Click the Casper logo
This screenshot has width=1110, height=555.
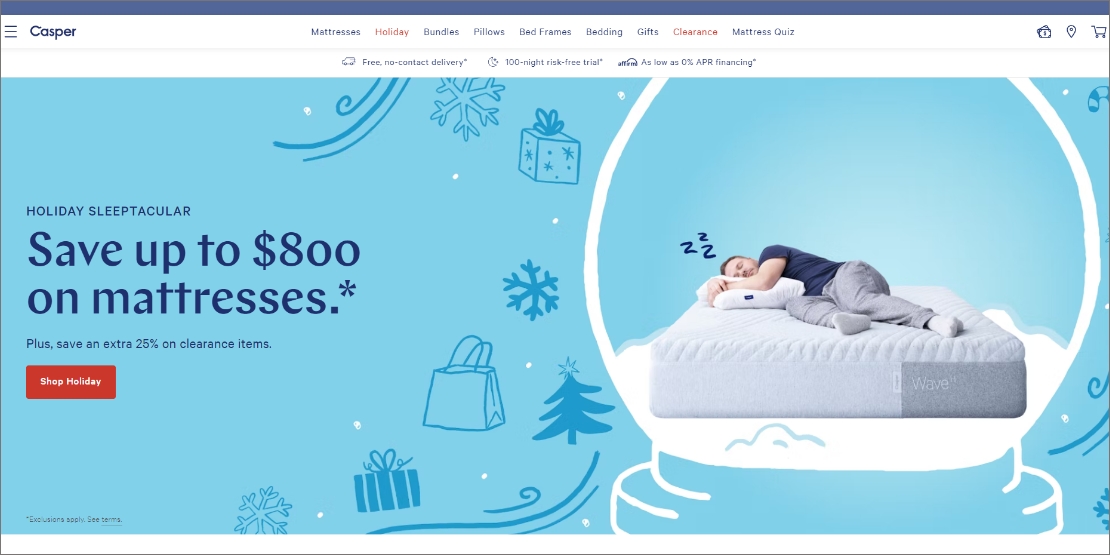pyautogui.click(x=53, y=32)
